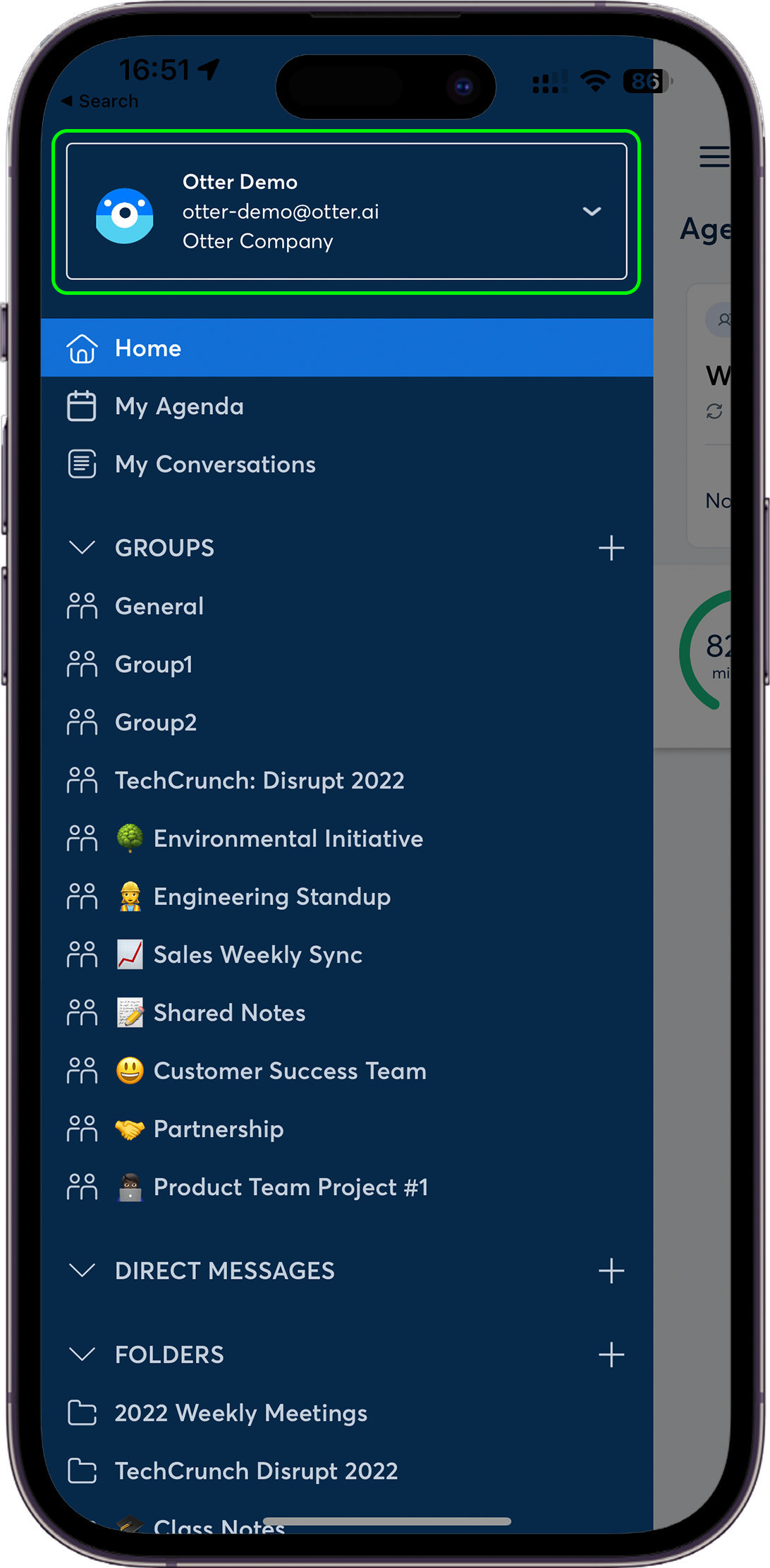Click people icon beside General
Screen dimensions: 770x1568
coord(82,606)
